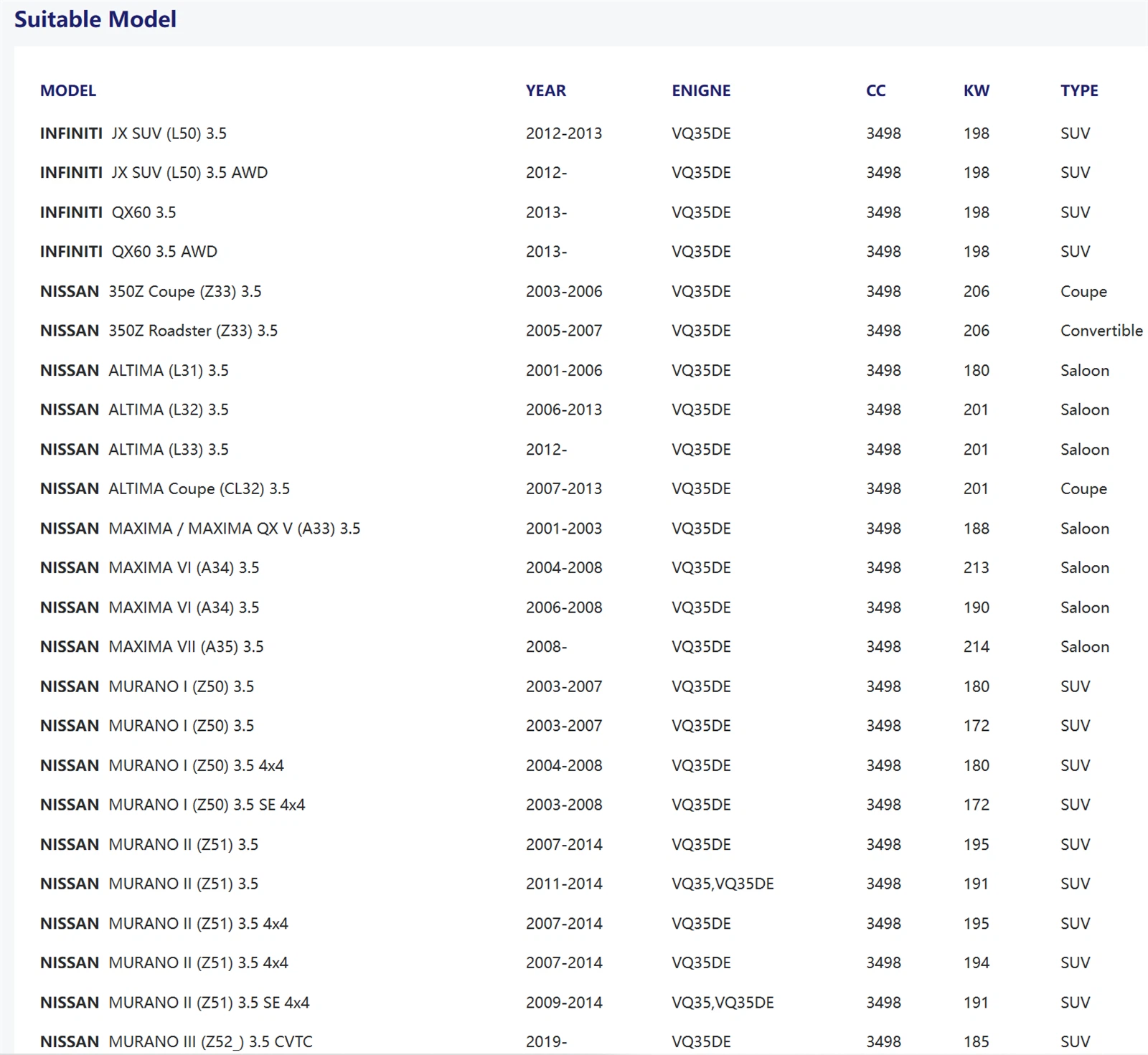1148x1055 pixels.
Task: Click the year 2001-2006 cell
Action: click(564, 370)
